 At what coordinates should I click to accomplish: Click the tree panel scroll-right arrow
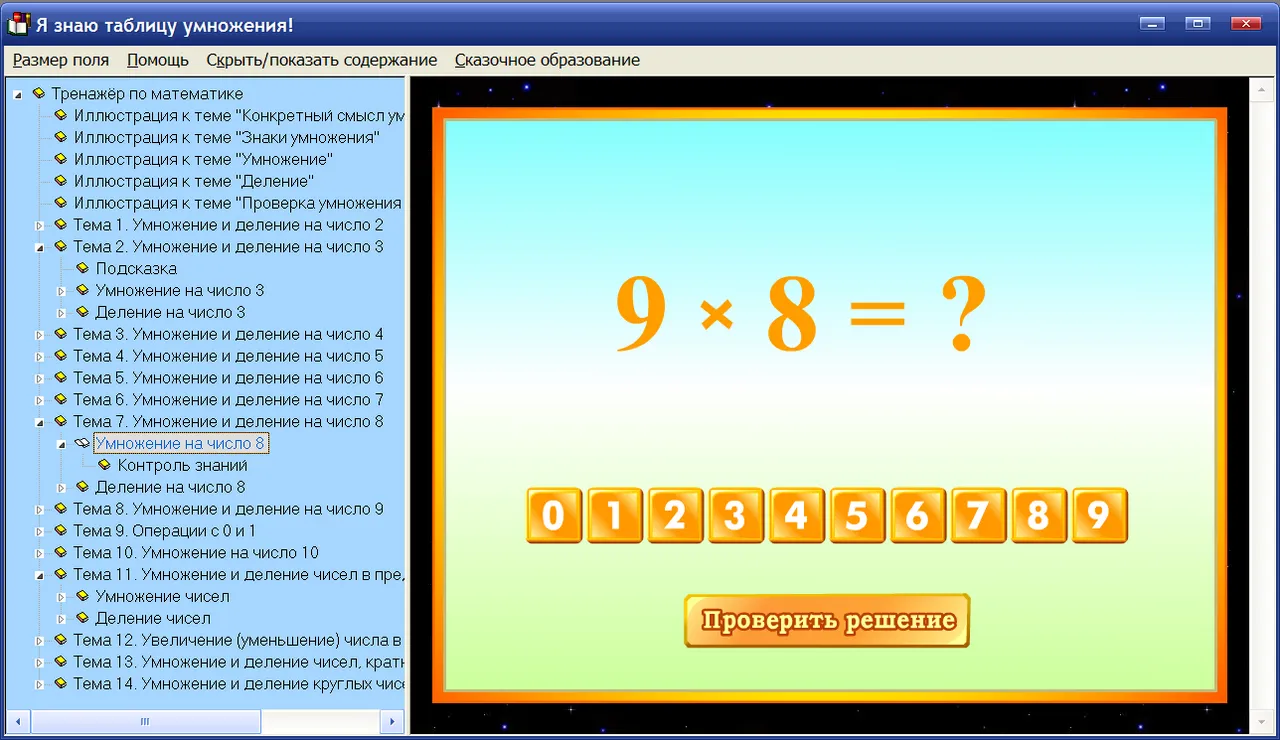click(394, 721)
